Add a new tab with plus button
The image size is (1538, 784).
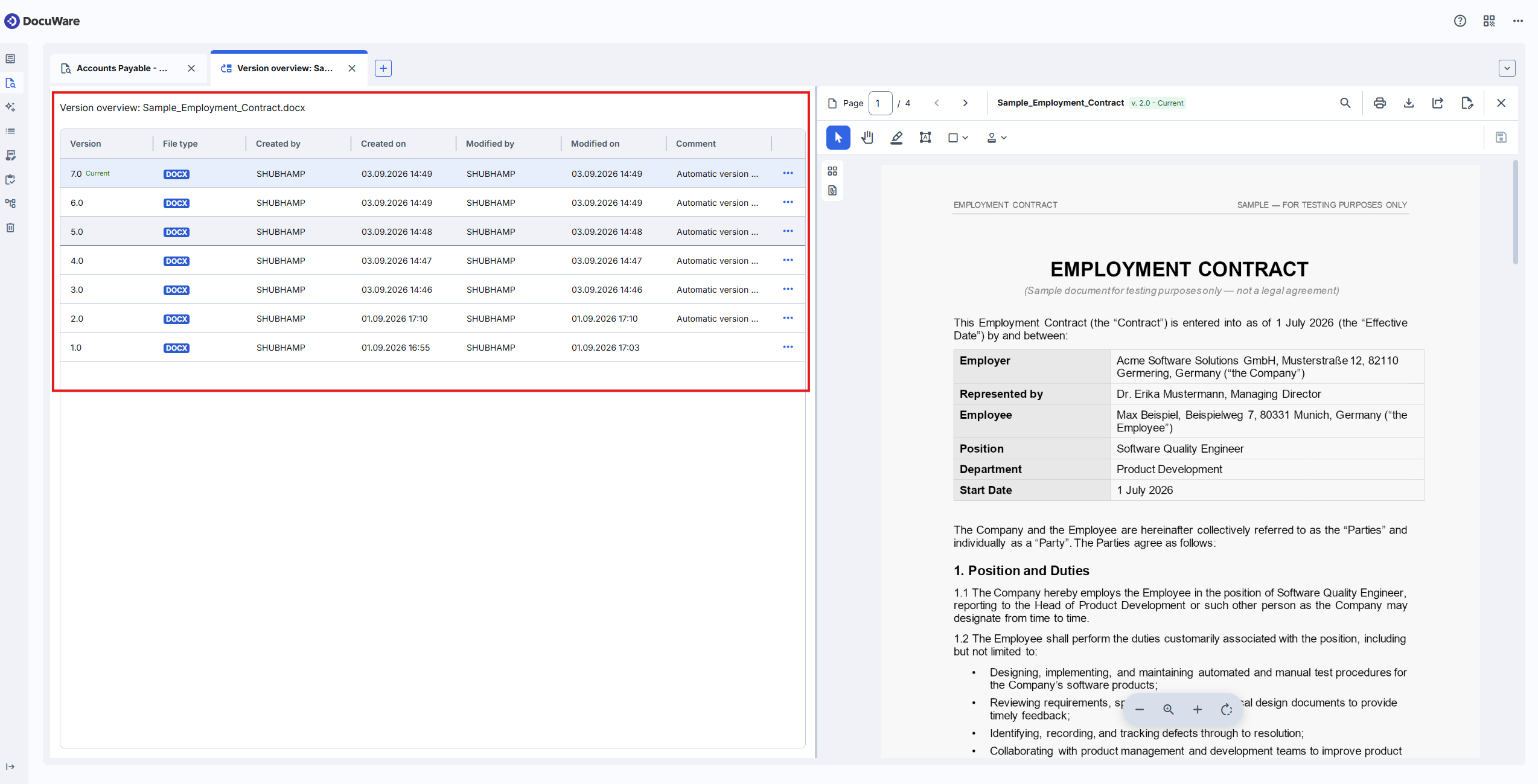pos(383,68)
